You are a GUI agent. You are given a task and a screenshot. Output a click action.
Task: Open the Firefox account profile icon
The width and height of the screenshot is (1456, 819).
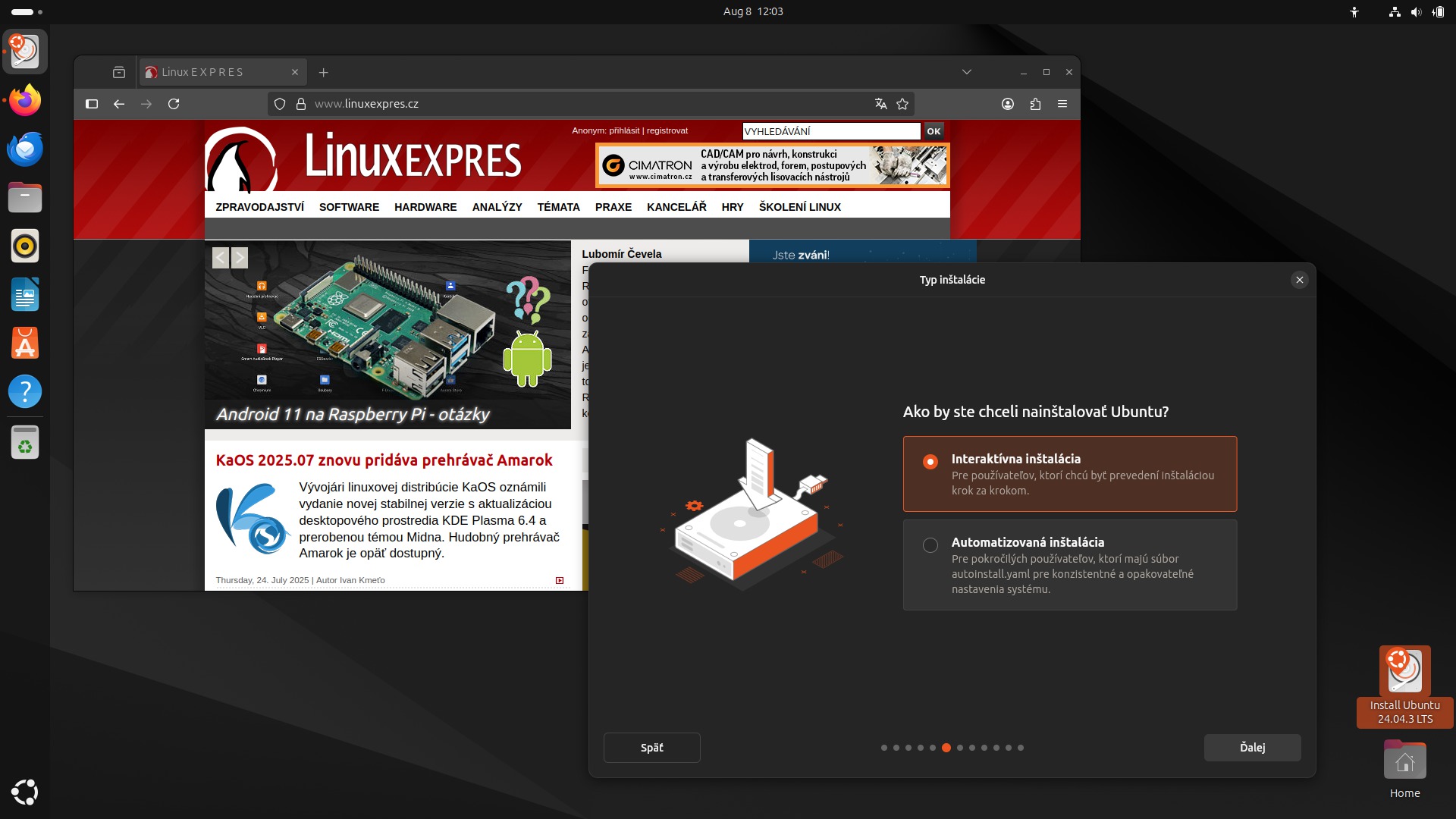pos(1008,104)
